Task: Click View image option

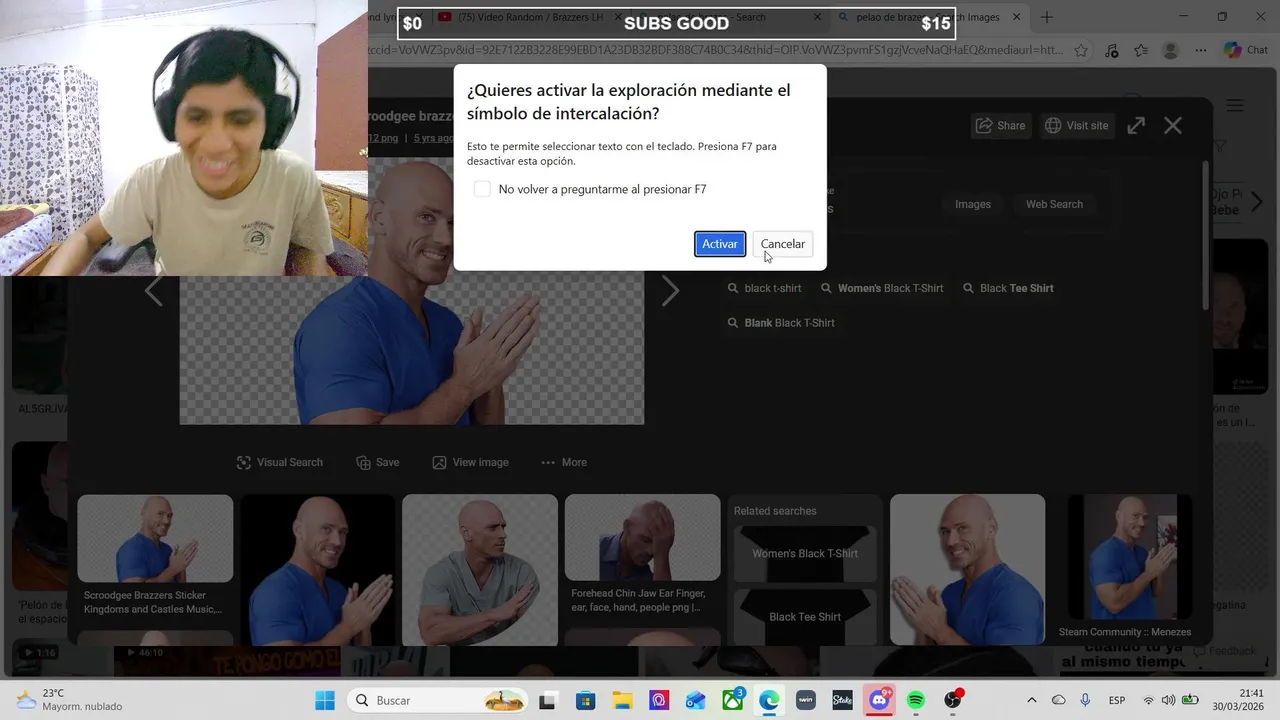Action: [x=470, y=462]
